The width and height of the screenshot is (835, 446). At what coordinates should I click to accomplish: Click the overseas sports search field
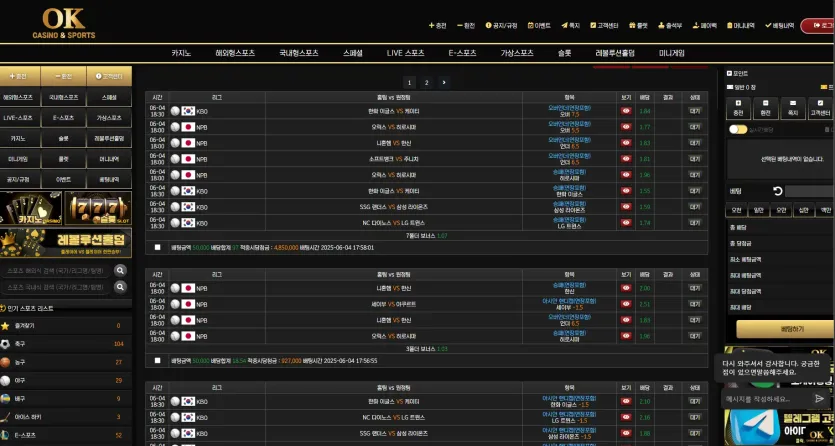(57, 271)
